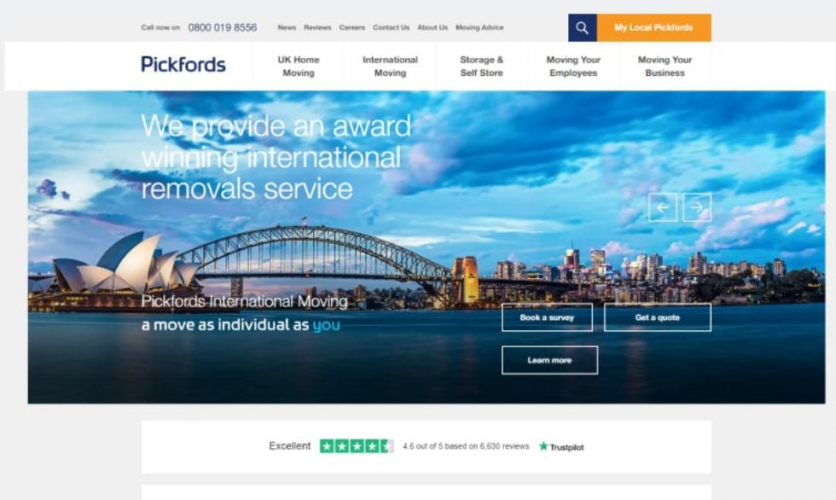The height and width of the screenshot is (500, 836).
Task: Click the Learn more button
Action: click(x=550, y=360)
